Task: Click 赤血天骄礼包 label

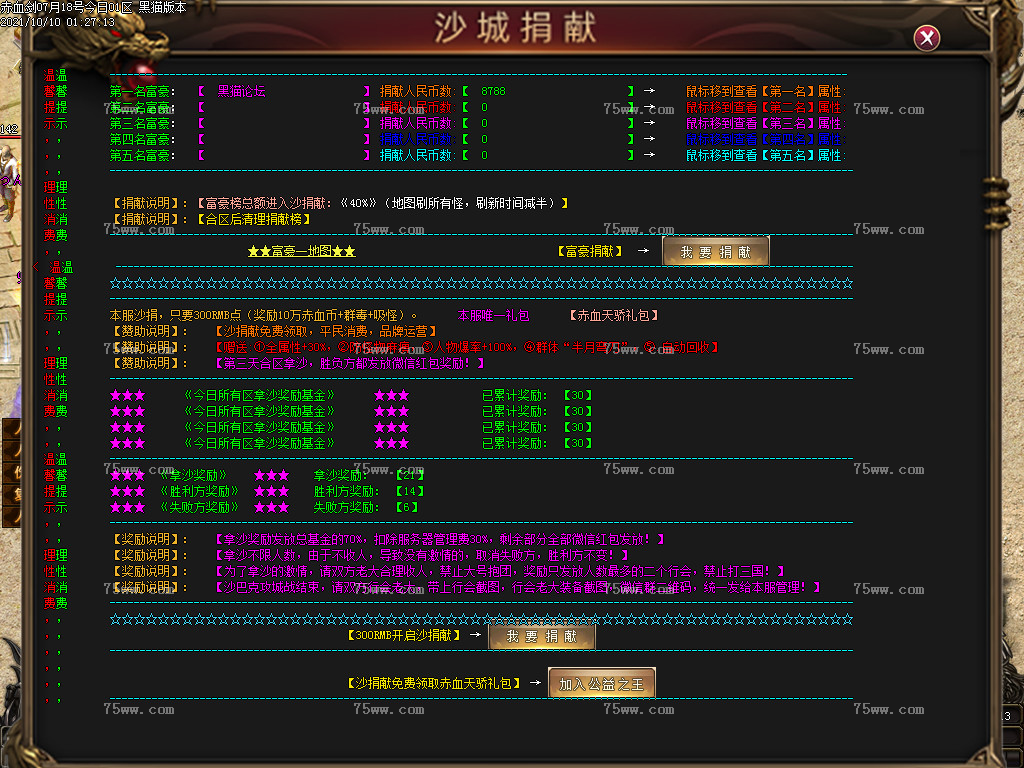Action: (x=613, y=315)
